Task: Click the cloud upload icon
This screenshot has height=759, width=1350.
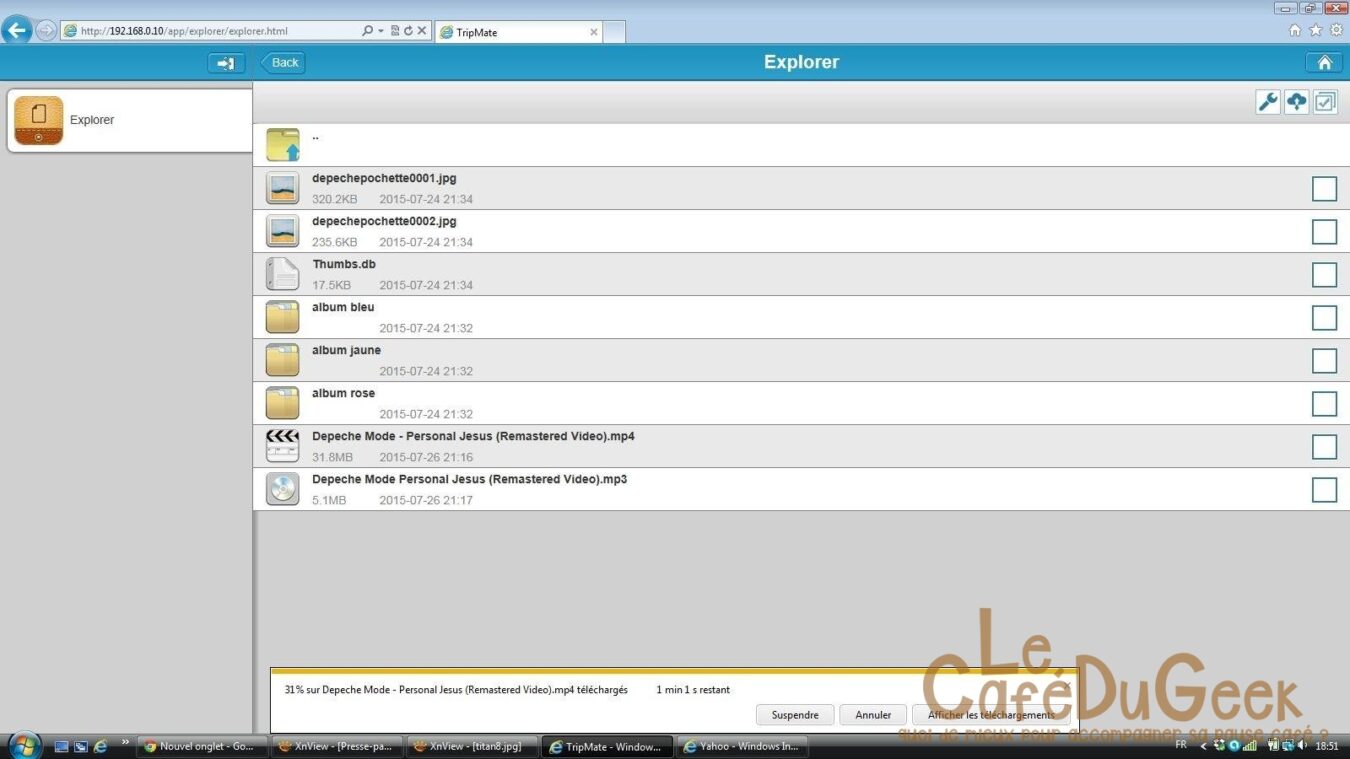Action: (1296, 102)
